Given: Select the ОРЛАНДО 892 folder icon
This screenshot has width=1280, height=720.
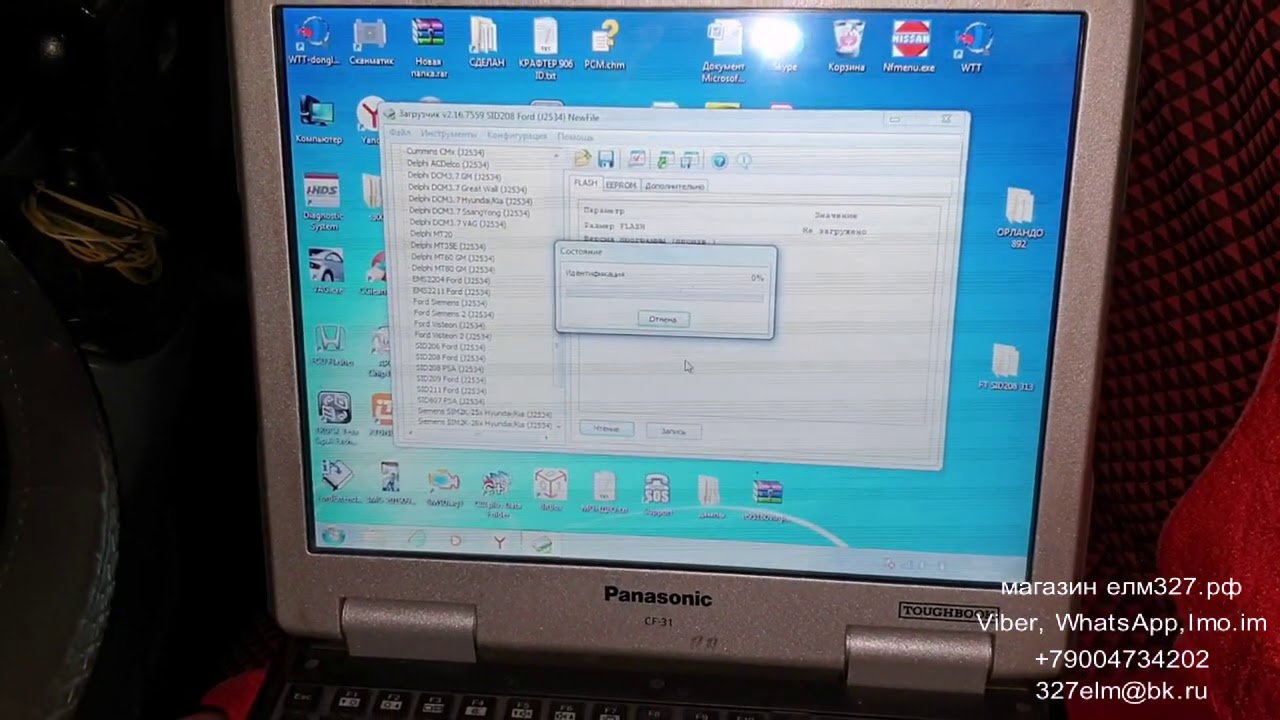Looking at the screenshot, I should tap(1019, 215).
